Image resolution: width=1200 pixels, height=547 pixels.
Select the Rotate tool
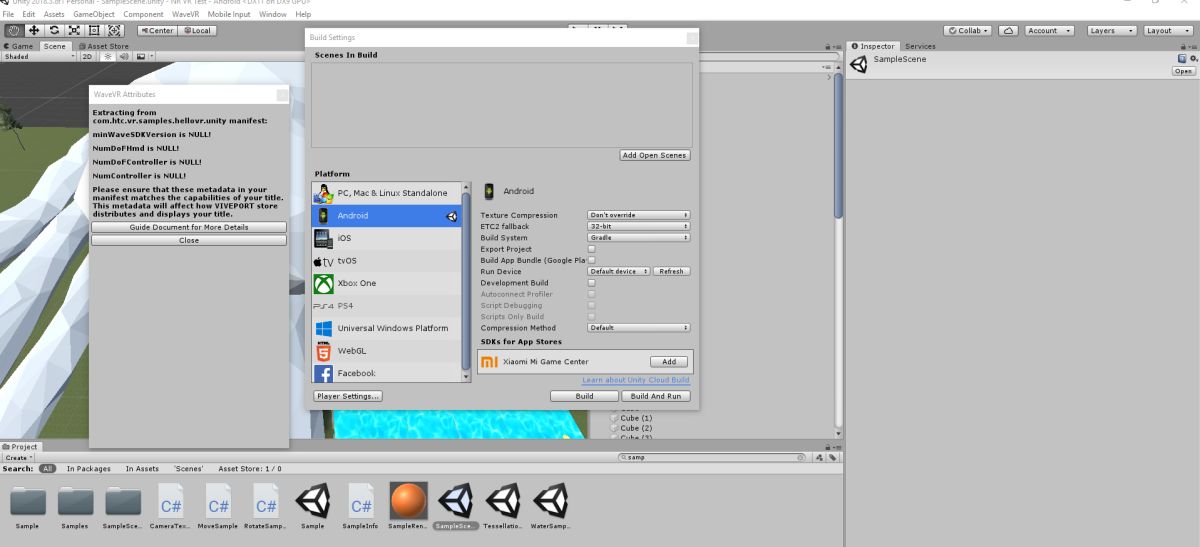click(x=54, y=30)
